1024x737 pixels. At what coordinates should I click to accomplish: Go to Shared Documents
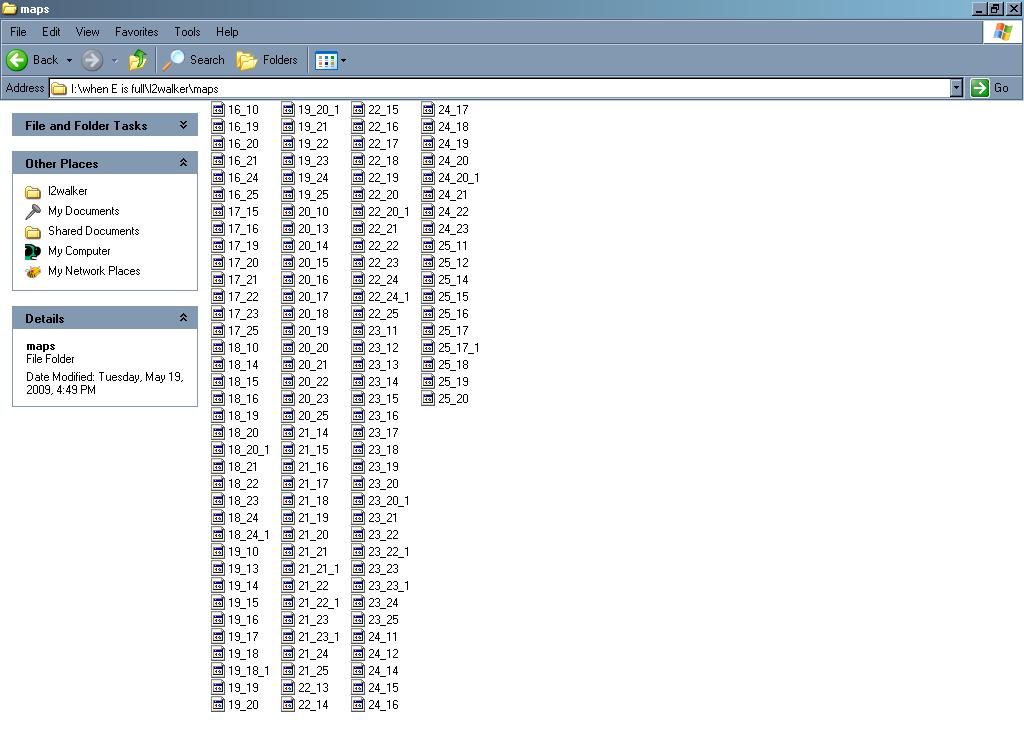[93, 230]
